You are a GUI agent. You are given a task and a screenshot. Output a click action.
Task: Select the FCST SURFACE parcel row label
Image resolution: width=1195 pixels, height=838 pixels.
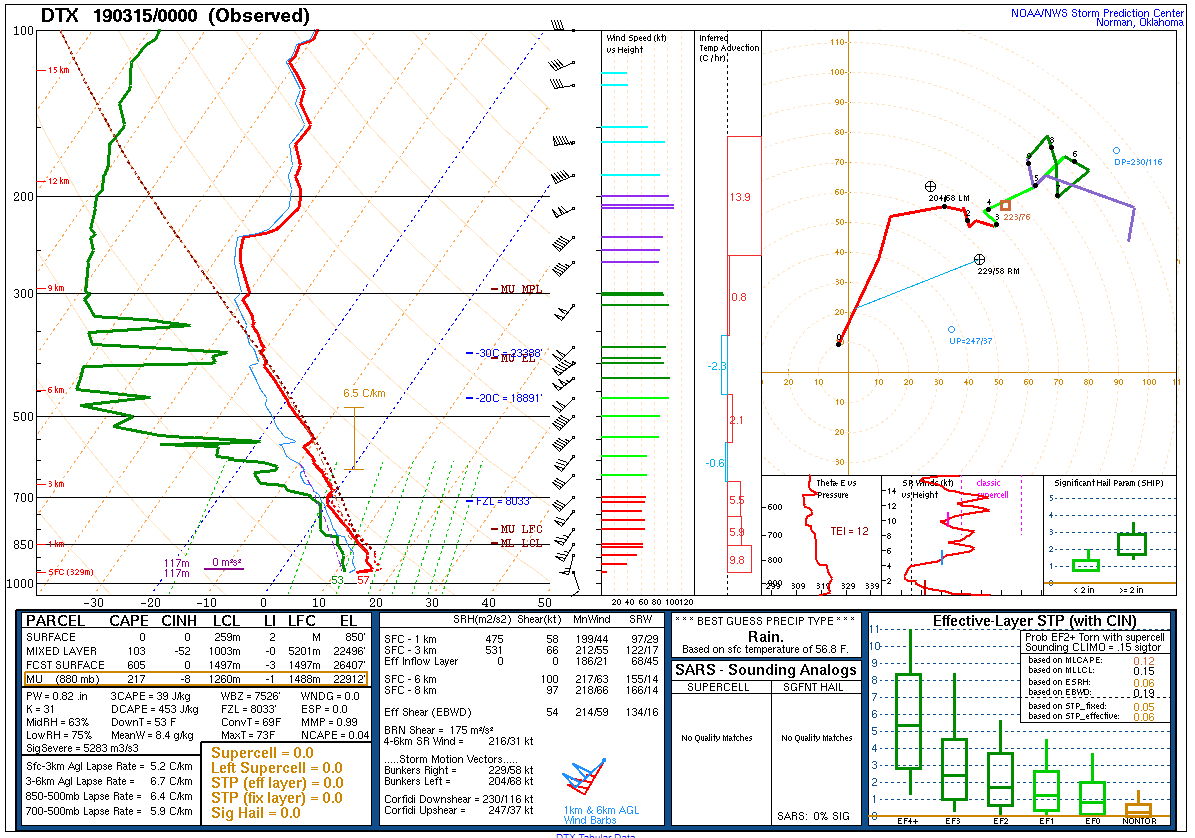(65, 665)
